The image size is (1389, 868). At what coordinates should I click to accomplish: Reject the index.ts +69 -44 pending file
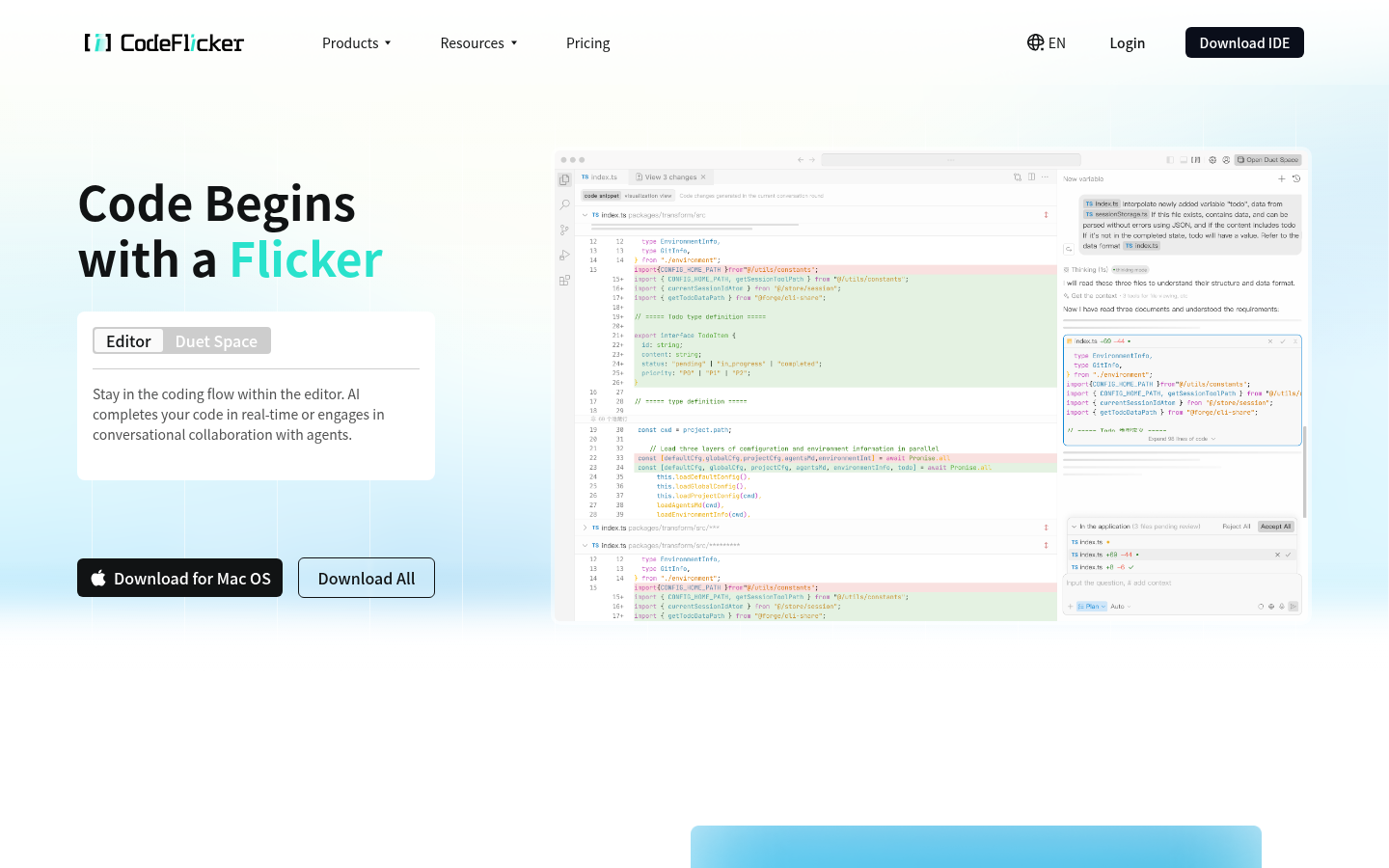1277,555
